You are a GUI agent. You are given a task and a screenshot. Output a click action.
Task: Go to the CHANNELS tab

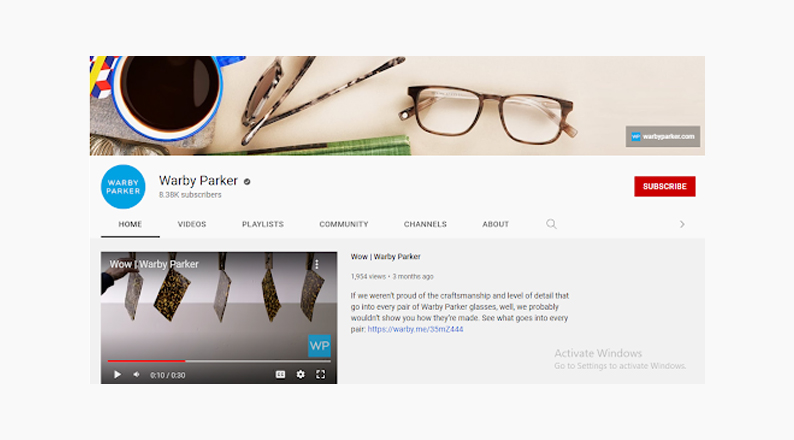click(425, 224)
